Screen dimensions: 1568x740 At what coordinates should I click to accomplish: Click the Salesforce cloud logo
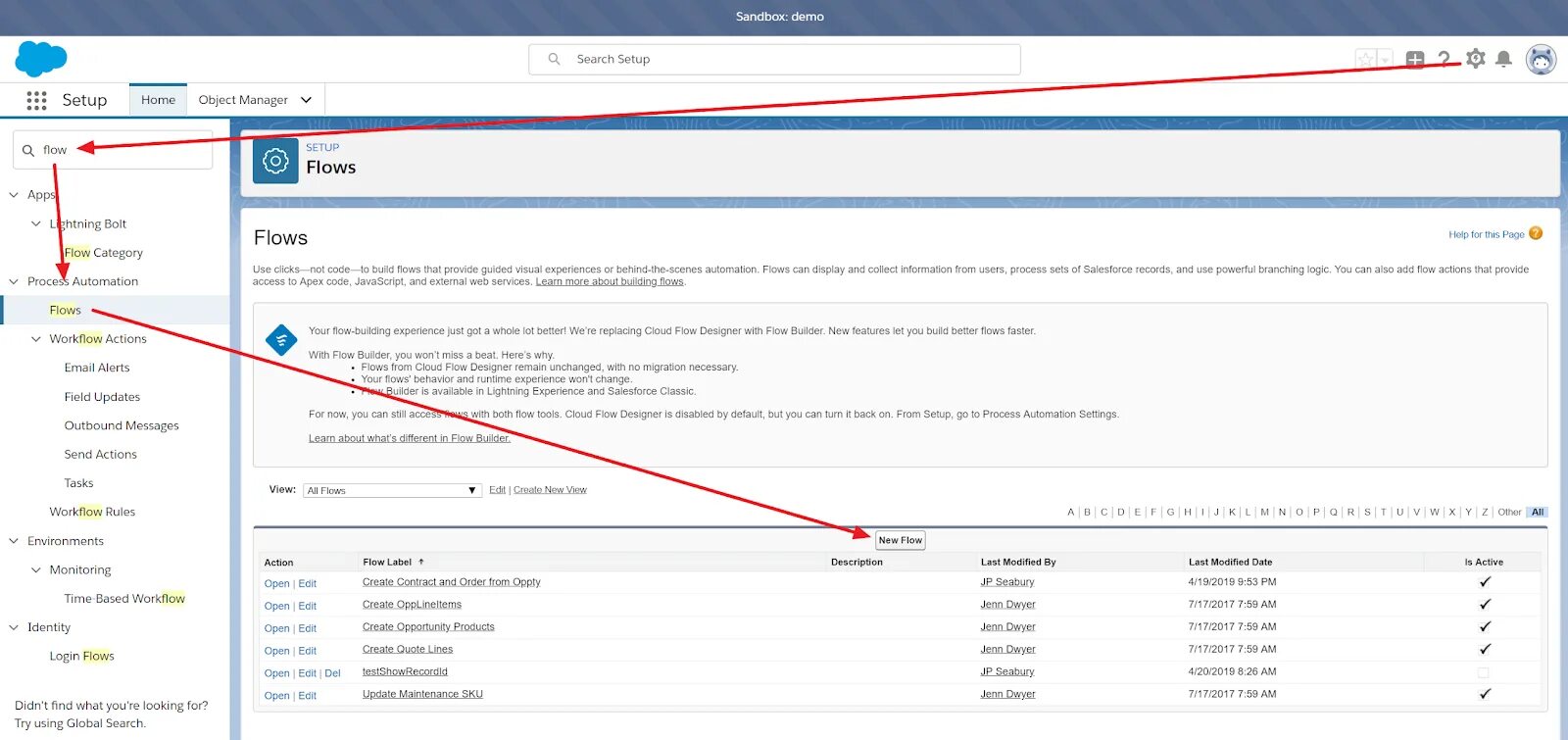41,59
